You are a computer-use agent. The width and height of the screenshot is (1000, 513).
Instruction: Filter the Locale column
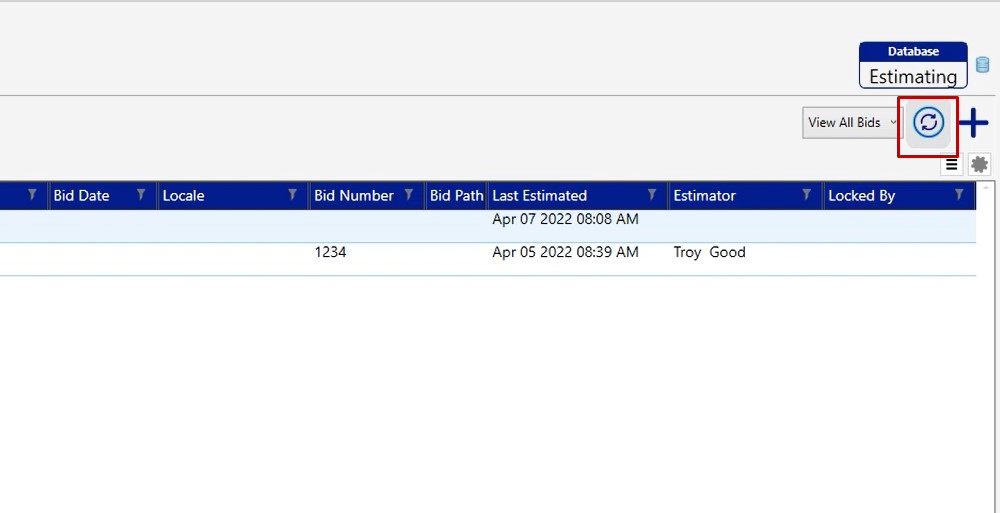pyautogui.click(x=292, y=195)
